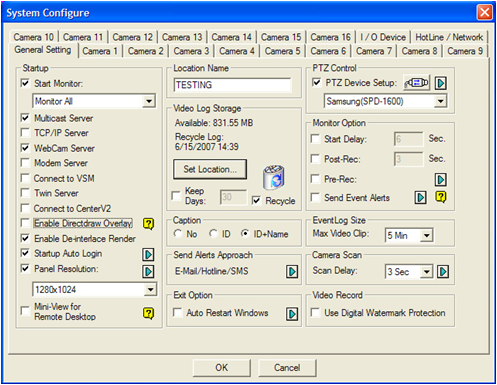Toggle Startup Auto Login checkbox
This screenshot has height=385, width=497.
pyautogui.click(x=25, y=253)
